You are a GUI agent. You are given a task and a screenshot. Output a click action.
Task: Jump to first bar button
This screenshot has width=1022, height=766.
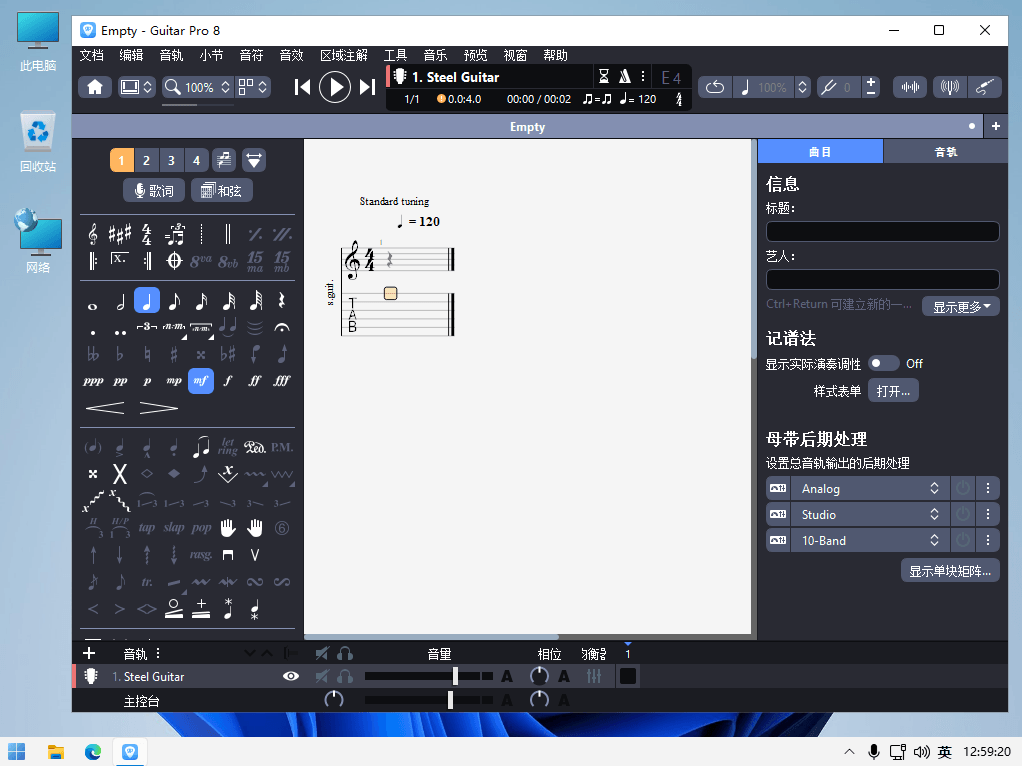[302, 87]
